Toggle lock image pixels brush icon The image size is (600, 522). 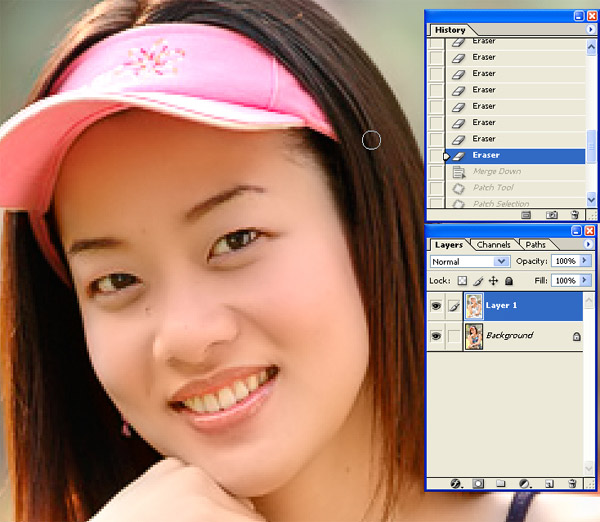[478, 281]
